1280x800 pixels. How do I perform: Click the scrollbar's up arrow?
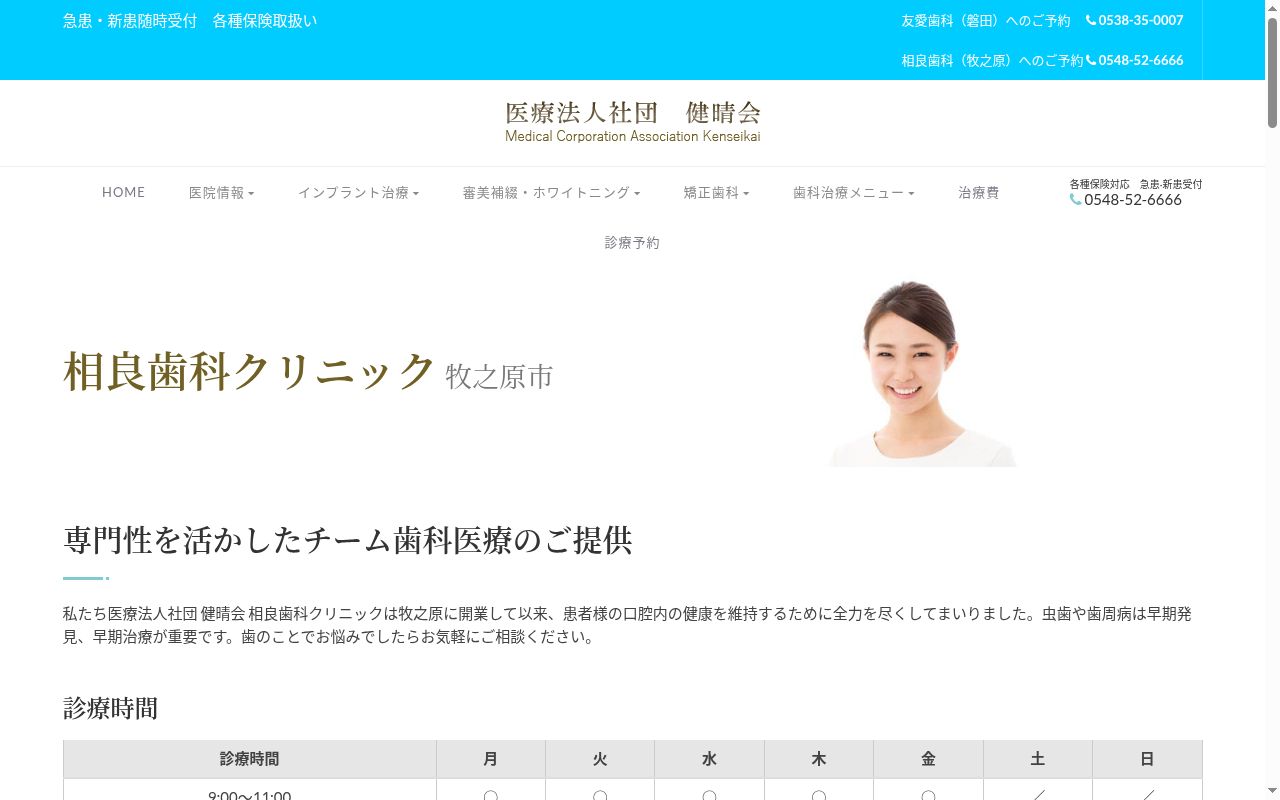[x=1272, y=7]
